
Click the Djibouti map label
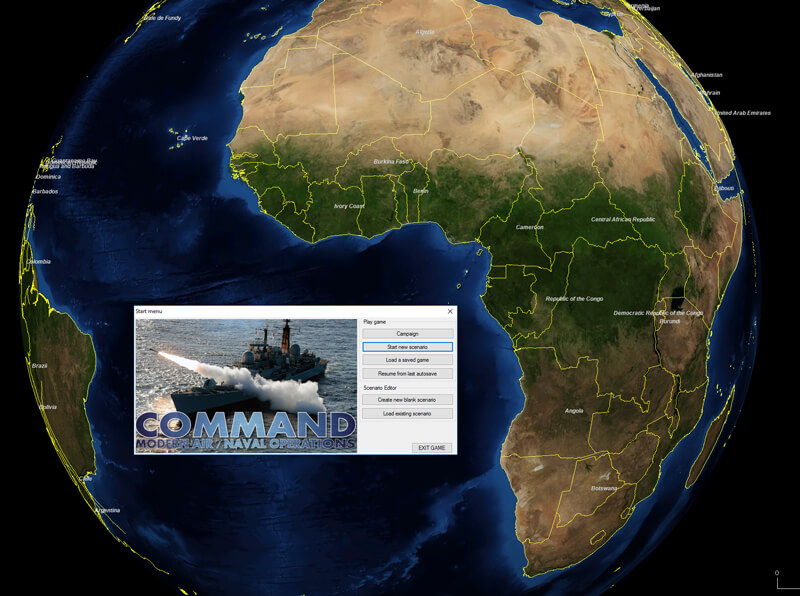[724, 188]
